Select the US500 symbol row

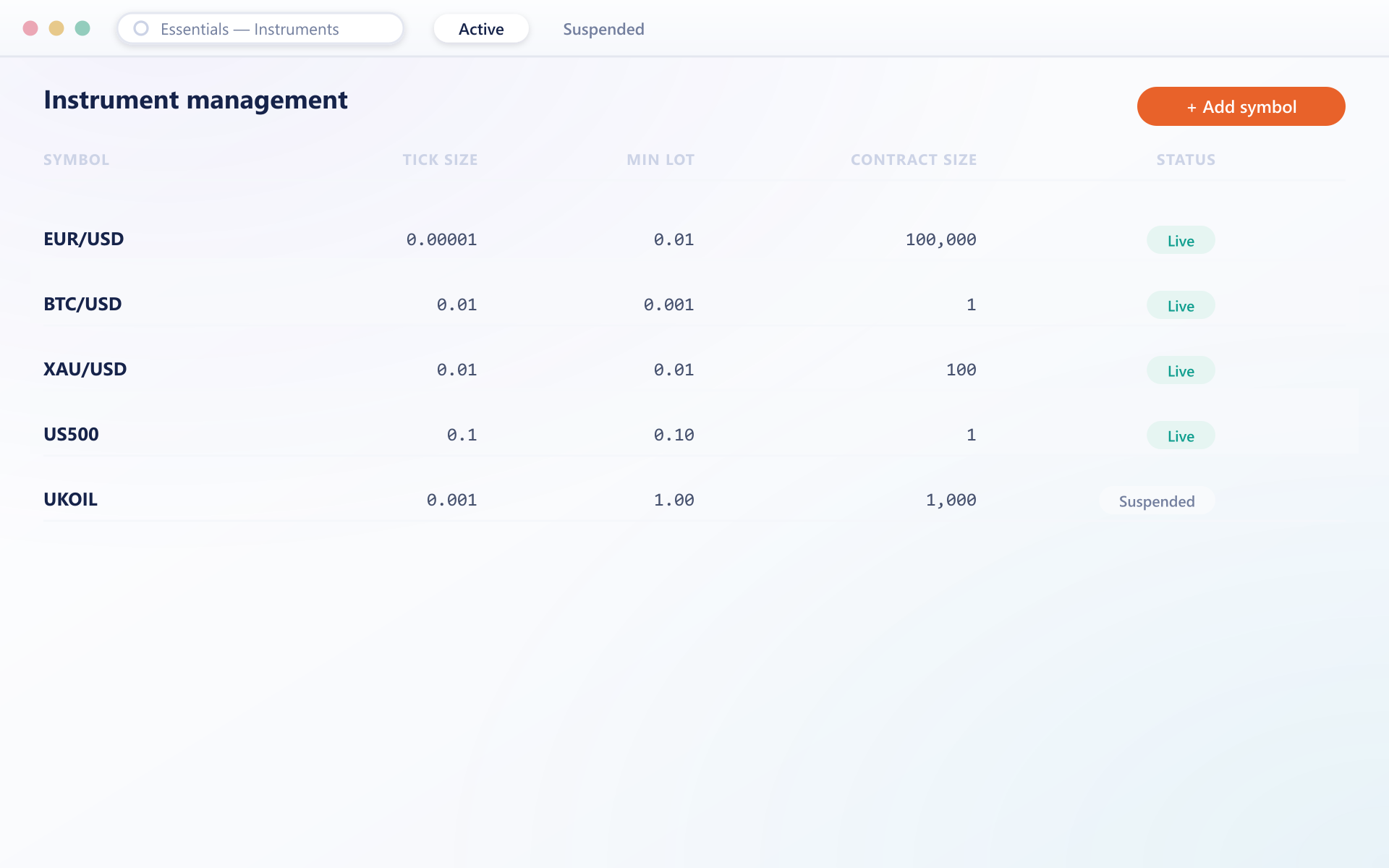coord(694,435)
